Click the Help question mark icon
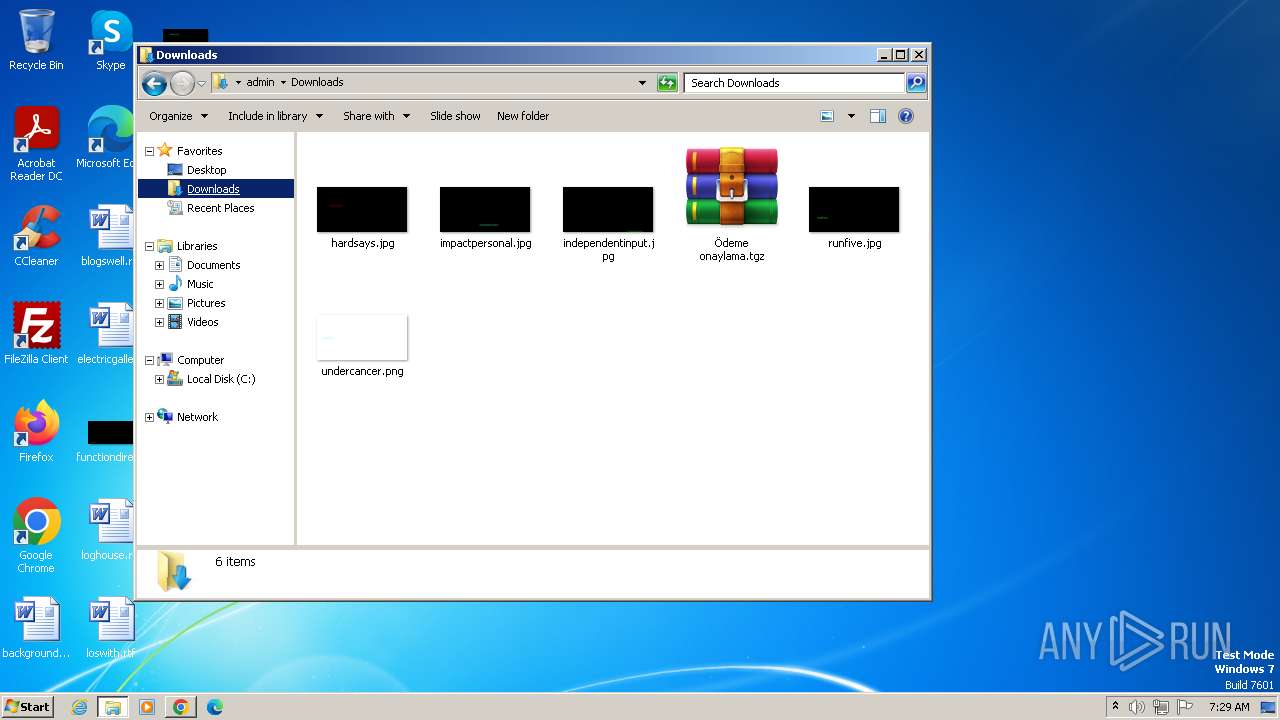This screenshot has width=1280, height=720. 906,116
